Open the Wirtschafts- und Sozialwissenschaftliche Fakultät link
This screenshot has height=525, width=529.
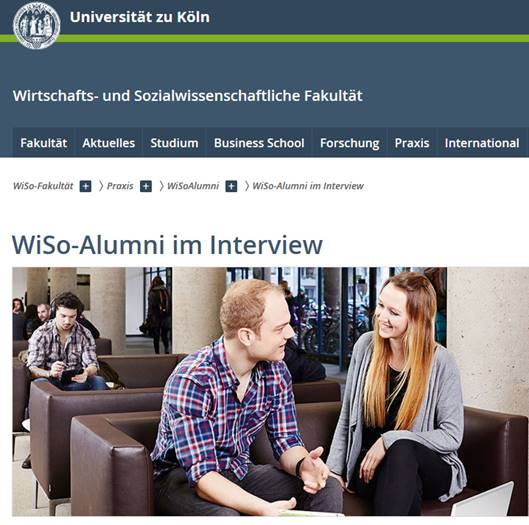(x=188, y=96)
